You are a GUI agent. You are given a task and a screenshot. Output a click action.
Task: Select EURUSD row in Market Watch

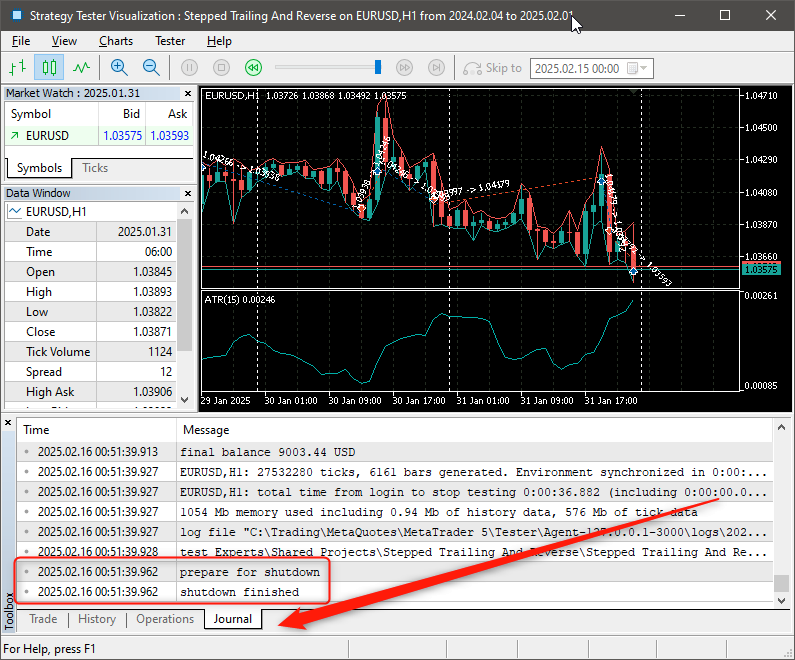pyautogui.click(x=99, y=135)
